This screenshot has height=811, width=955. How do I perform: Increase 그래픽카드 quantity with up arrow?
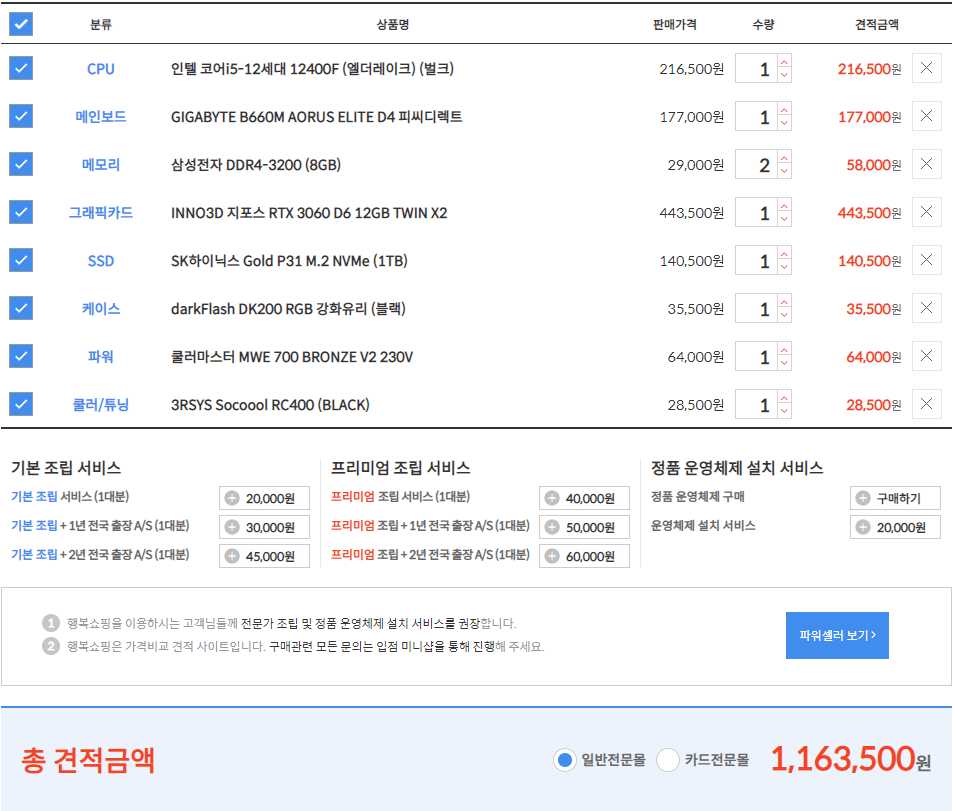tap(784, 206)
